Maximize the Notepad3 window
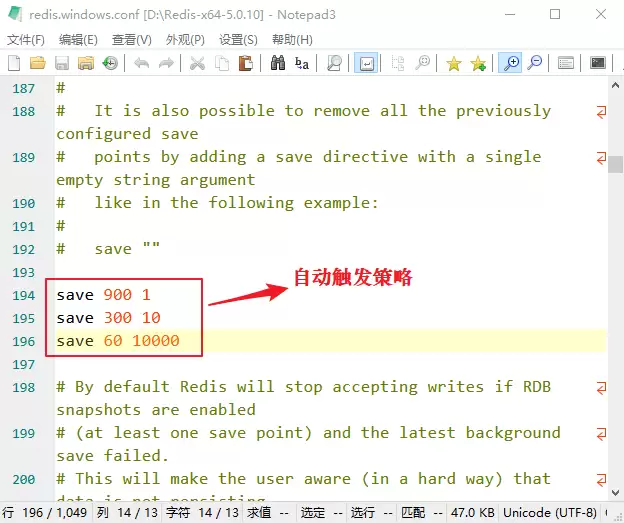This screenshot has height=523, width=624. [x=555, y=14]
